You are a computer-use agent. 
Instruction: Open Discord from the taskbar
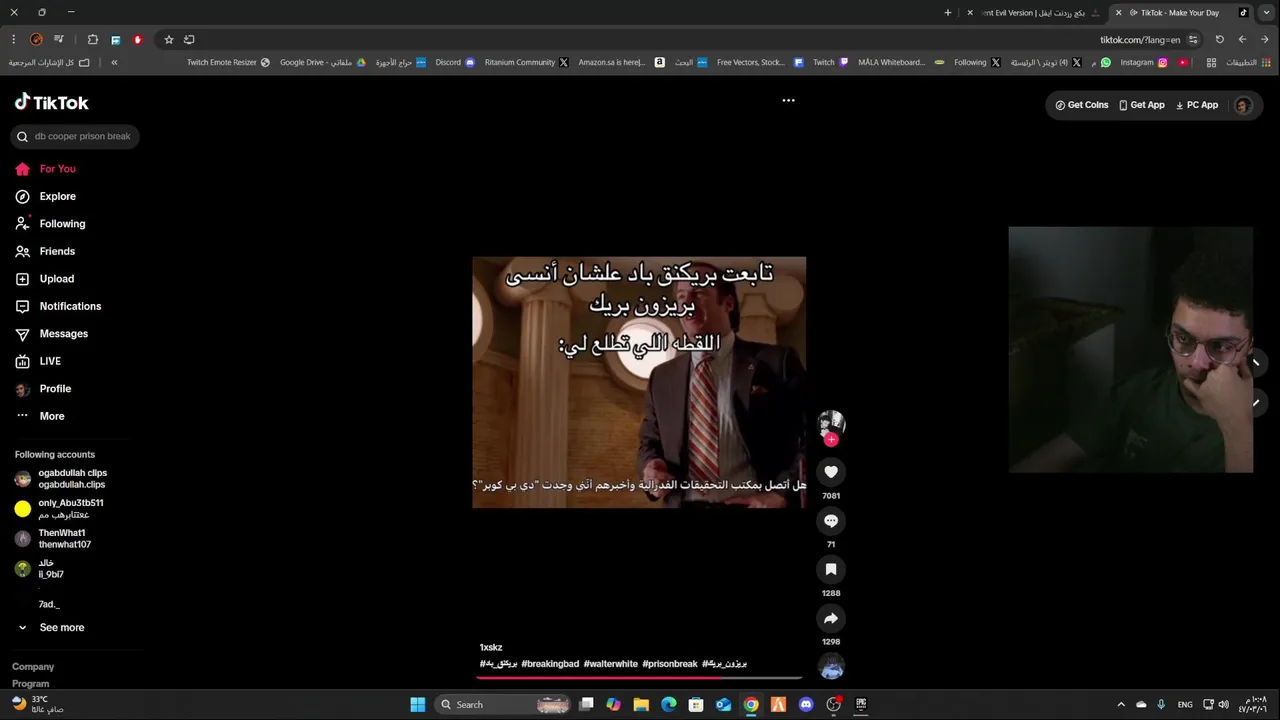806,705
